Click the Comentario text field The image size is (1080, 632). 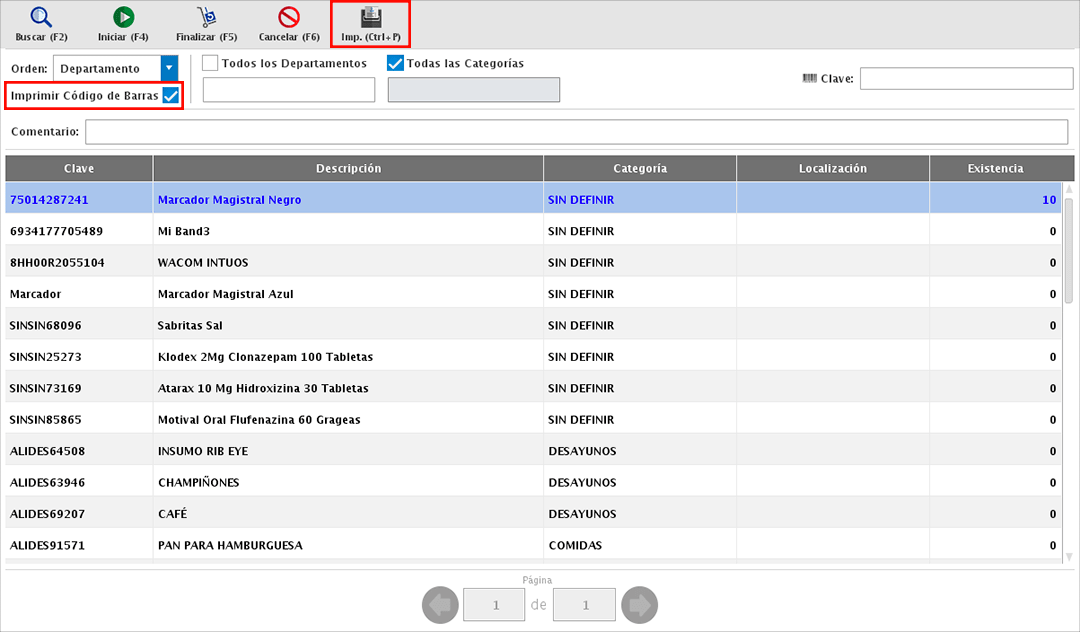576,132
